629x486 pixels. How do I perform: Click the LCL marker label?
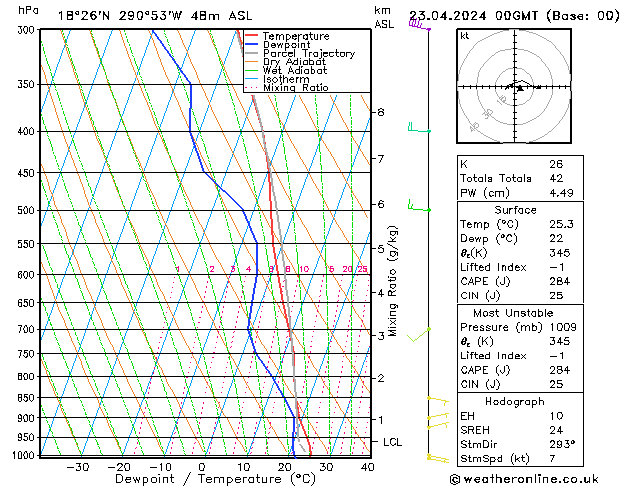tap(392, 442)
